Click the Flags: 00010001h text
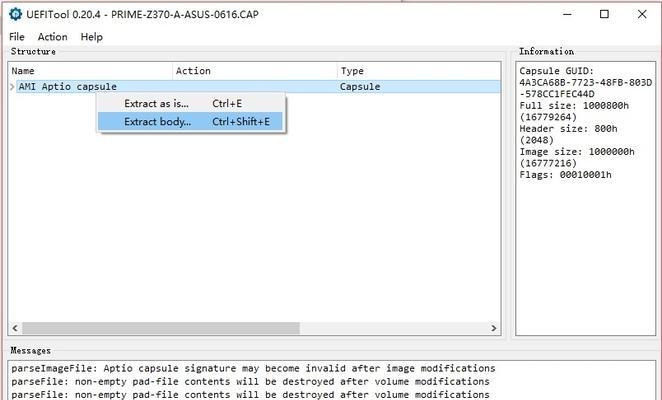This screenshot has height=400, width=662. [565, 175]
